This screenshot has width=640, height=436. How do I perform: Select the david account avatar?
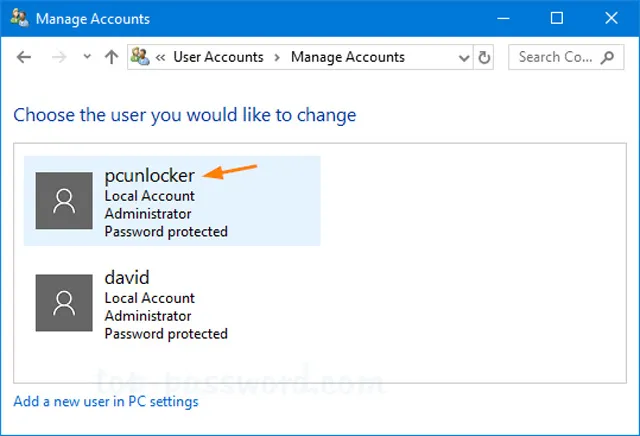[x=64, y=303]
